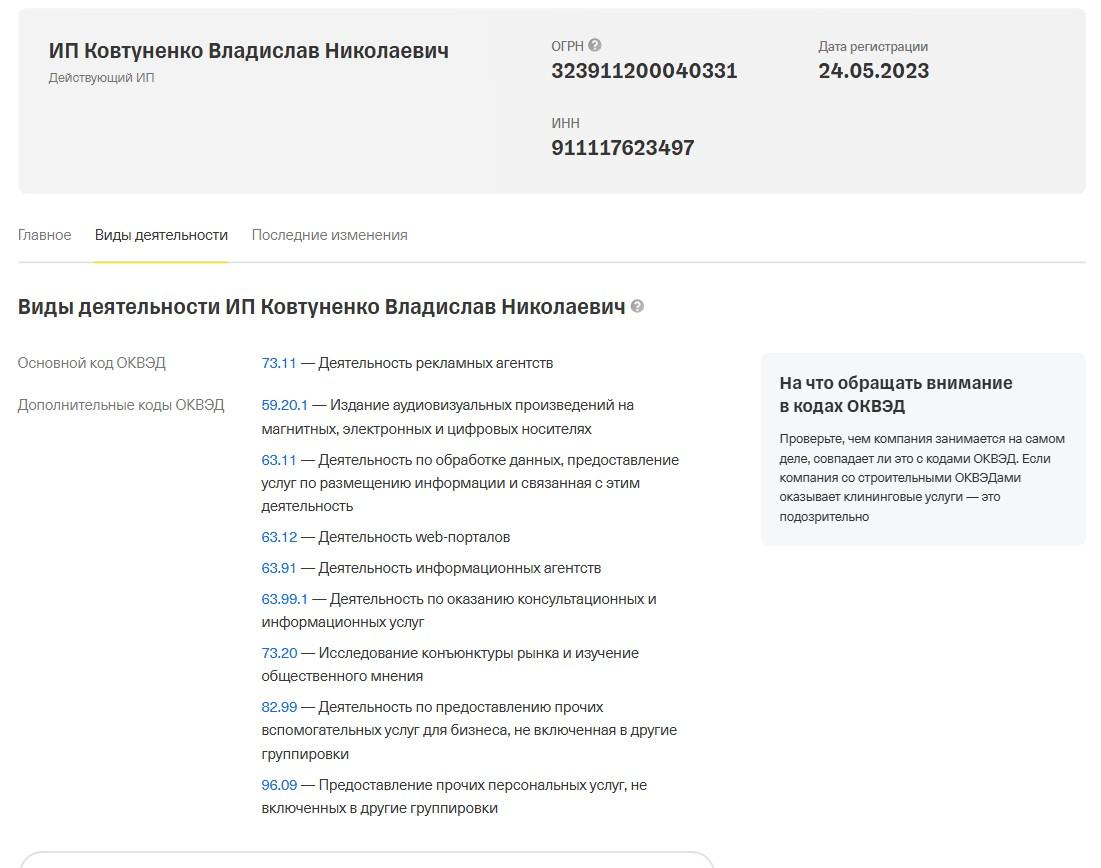
Task: Open the Последние изменения tab
Action: tap(328, 234)
